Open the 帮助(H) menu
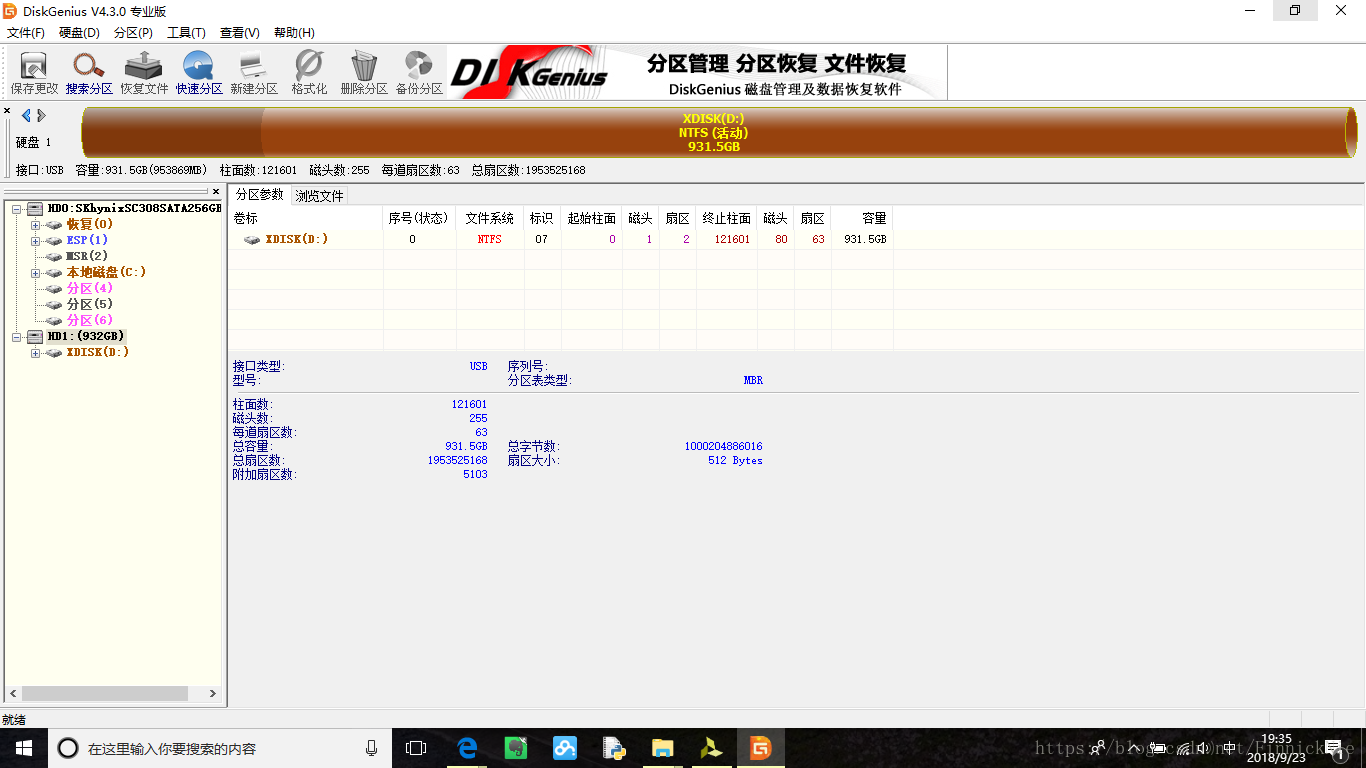The image size is (1366, 768). pos(294,33)
